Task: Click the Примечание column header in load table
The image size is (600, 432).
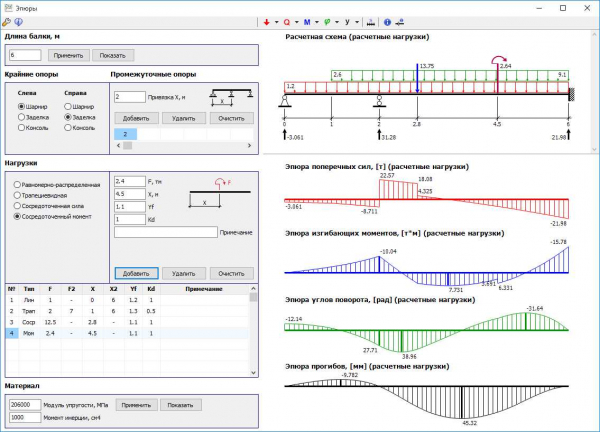Action: click(204, 289)
